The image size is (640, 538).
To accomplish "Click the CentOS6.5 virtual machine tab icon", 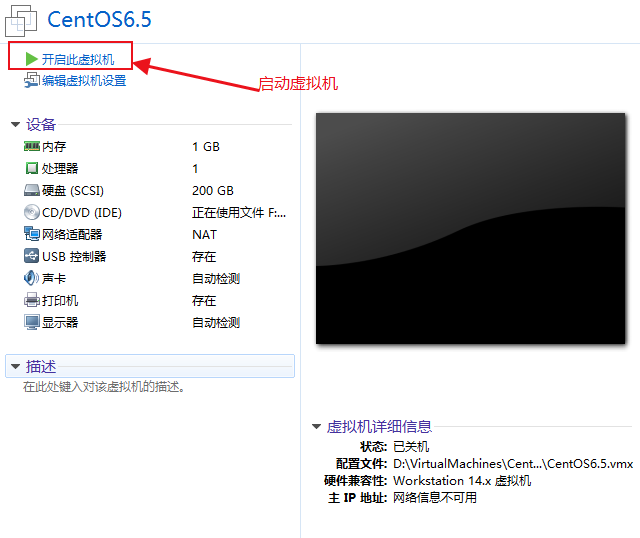I will coord(20,20).
